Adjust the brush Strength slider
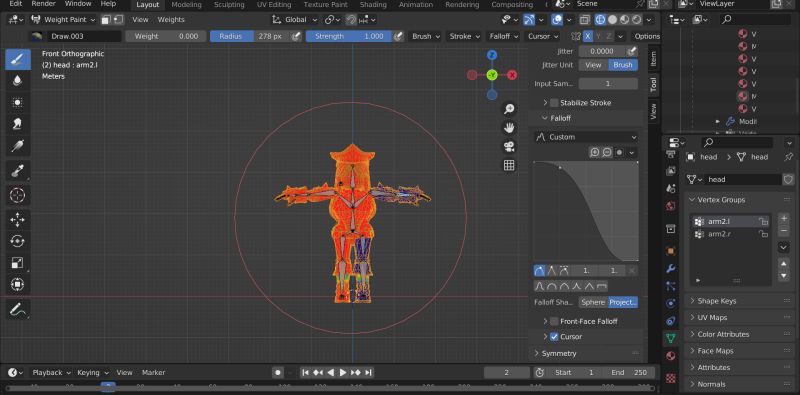This screenshot has height=395, width=800. click(348, 36)
